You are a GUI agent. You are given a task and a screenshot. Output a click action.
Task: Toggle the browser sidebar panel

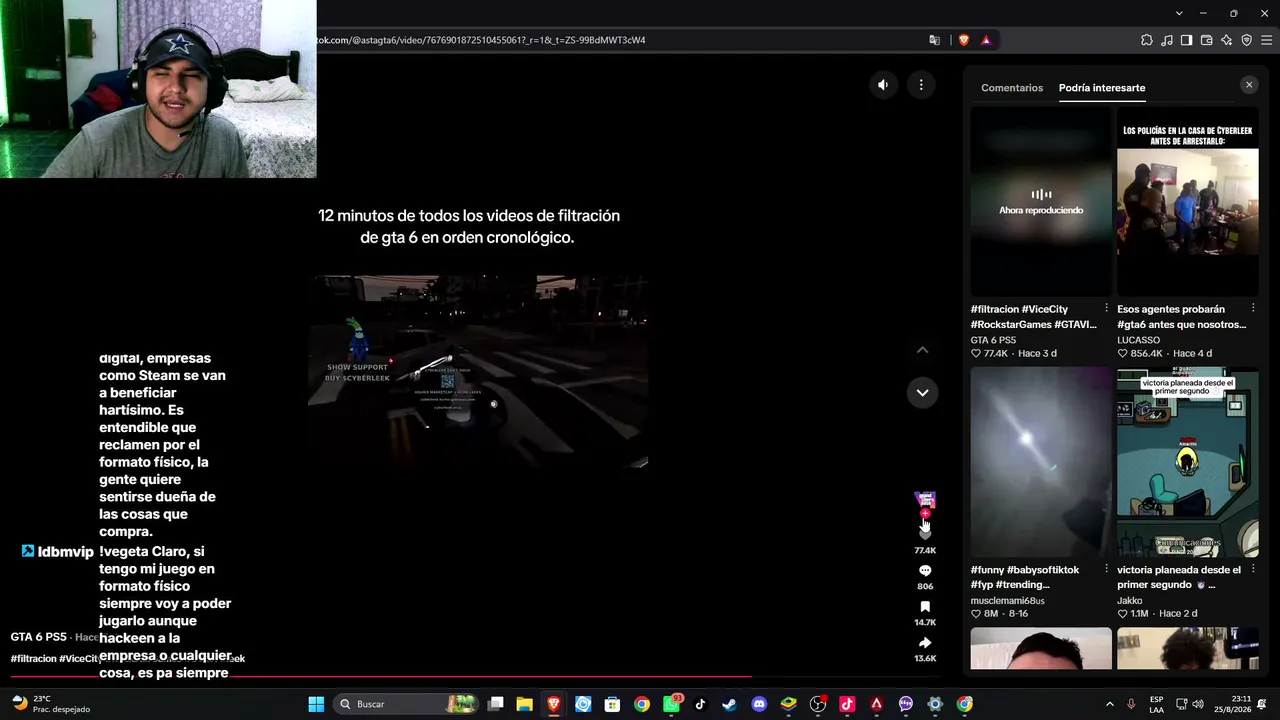click(x=1187, y=40)
